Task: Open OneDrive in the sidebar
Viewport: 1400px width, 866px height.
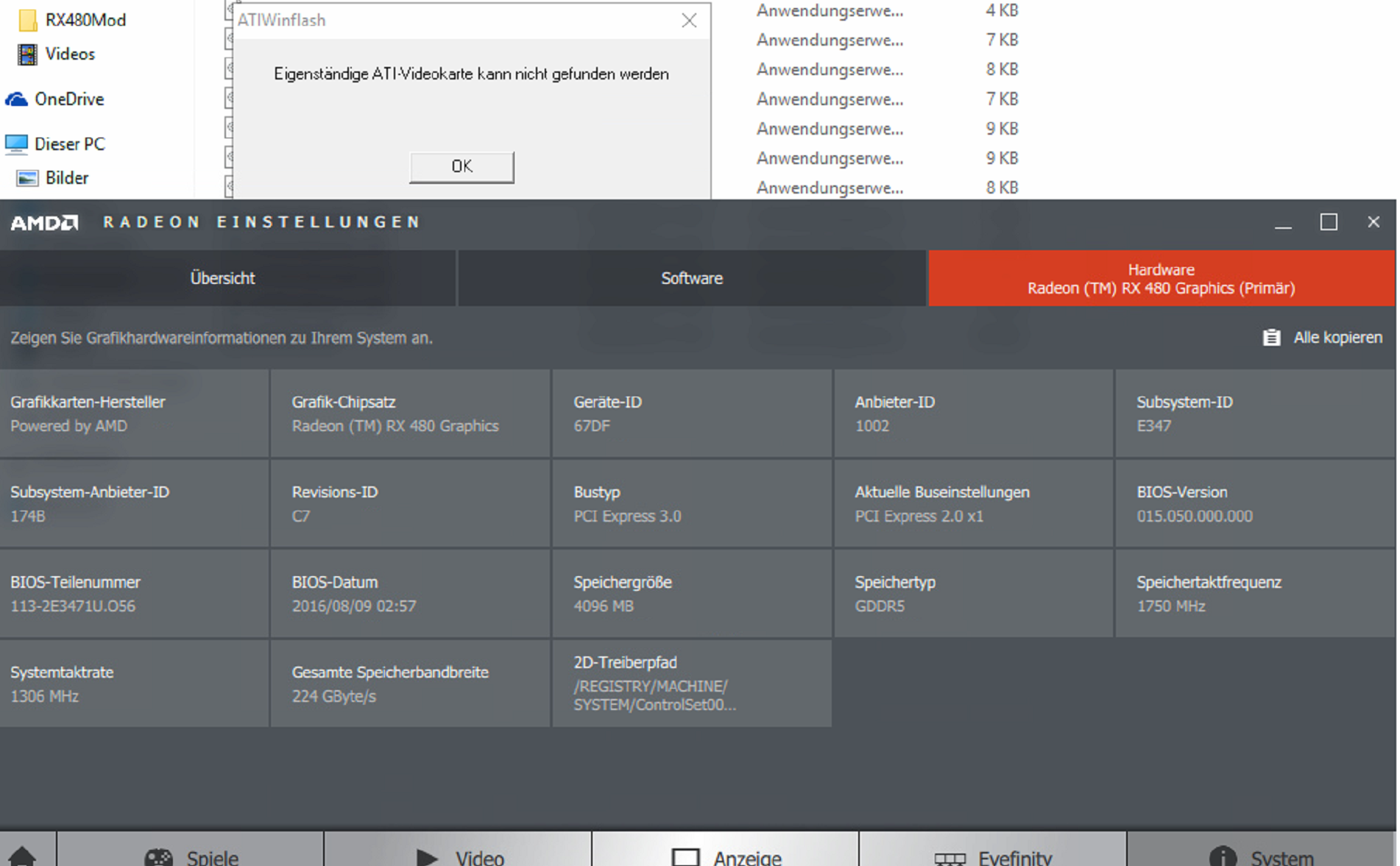Action: pos(68,99)
